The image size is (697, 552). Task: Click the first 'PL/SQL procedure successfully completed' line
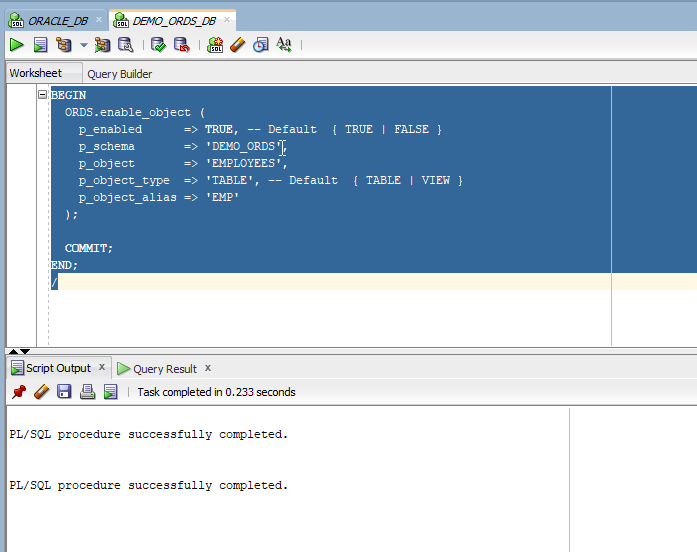(x=149, y=434)
